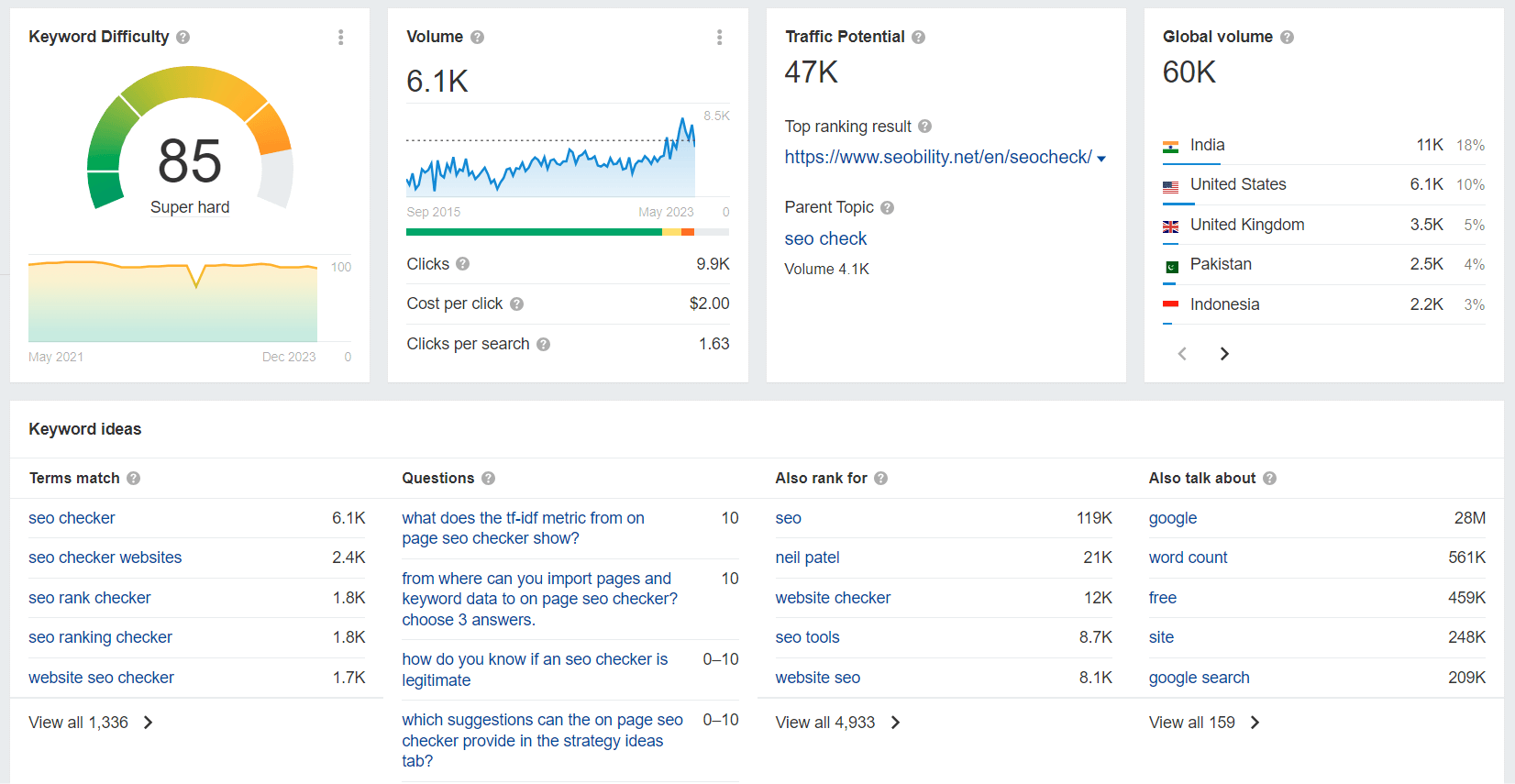
Task: Expand the top ranking result URL dropdown
Action: 1101,159
